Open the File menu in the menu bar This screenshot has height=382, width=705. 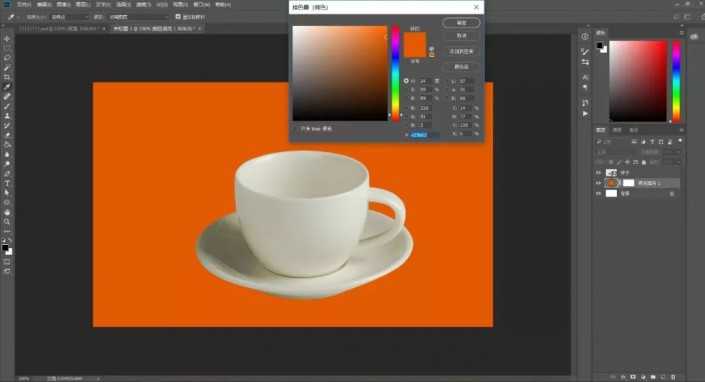click(23, 4)
